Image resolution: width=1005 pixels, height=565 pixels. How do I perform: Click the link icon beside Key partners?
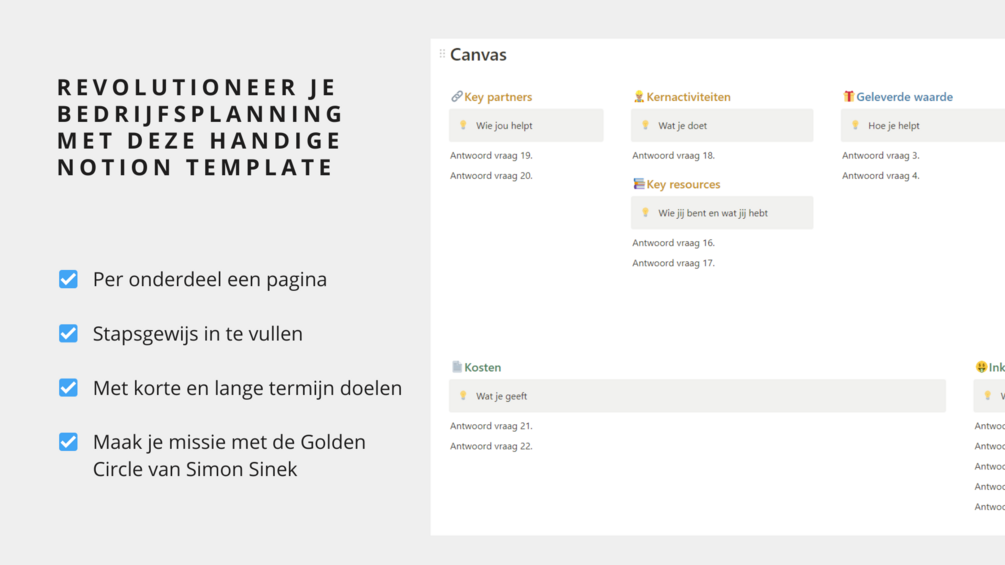pyautogui.click(x=456, y=97)
